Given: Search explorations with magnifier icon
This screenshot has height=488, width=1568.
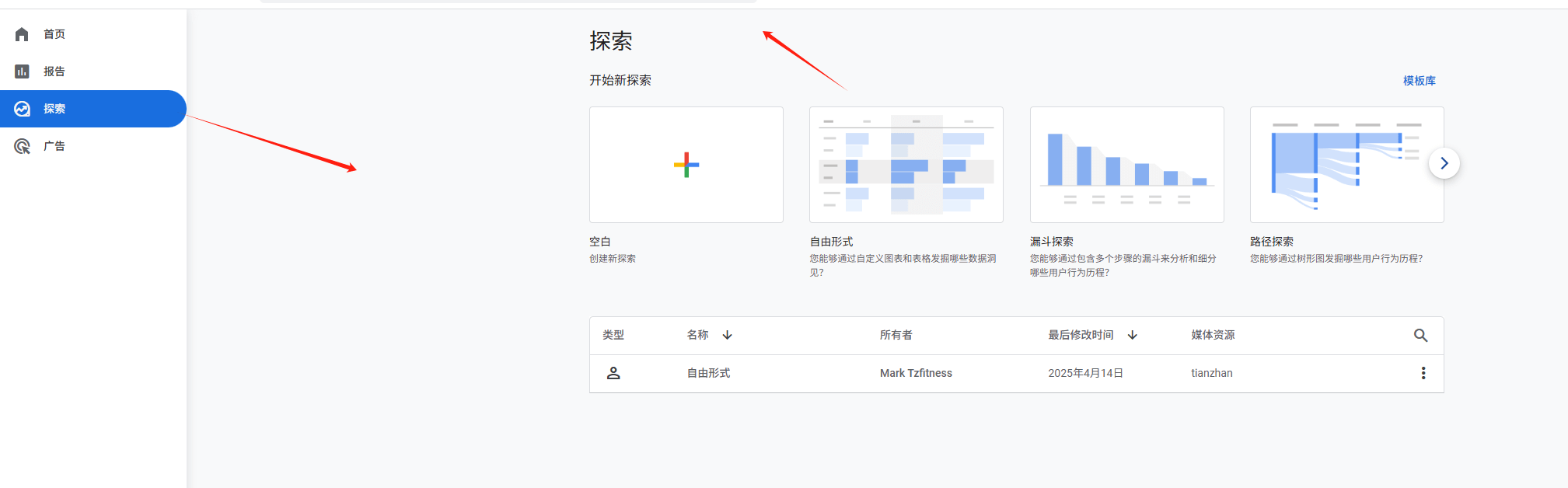Looking at the screenshot, I should (x=1420, y=336).
